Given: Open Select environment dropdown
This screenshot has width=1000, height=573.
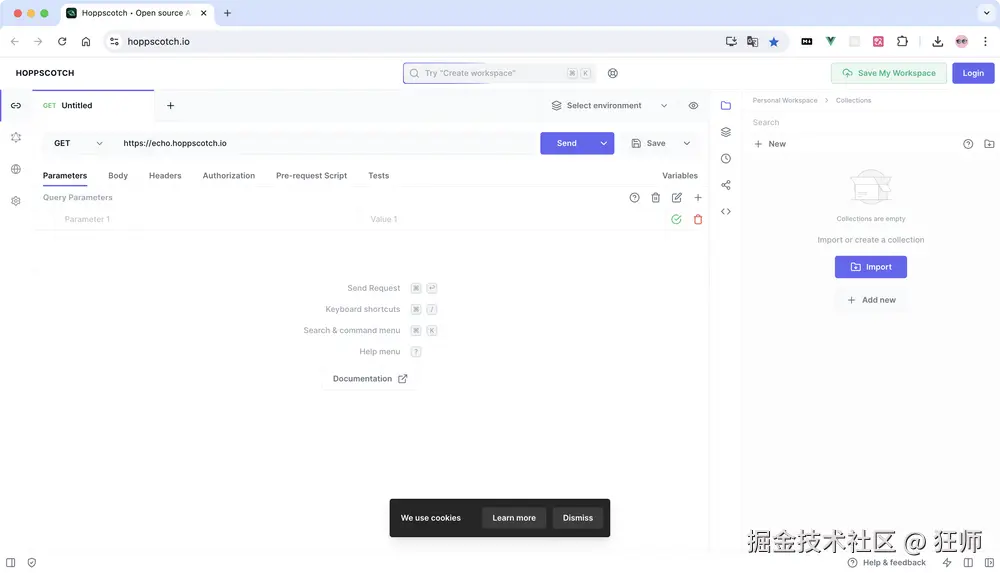Looking at the screenshot, I should tap(610, 106).
